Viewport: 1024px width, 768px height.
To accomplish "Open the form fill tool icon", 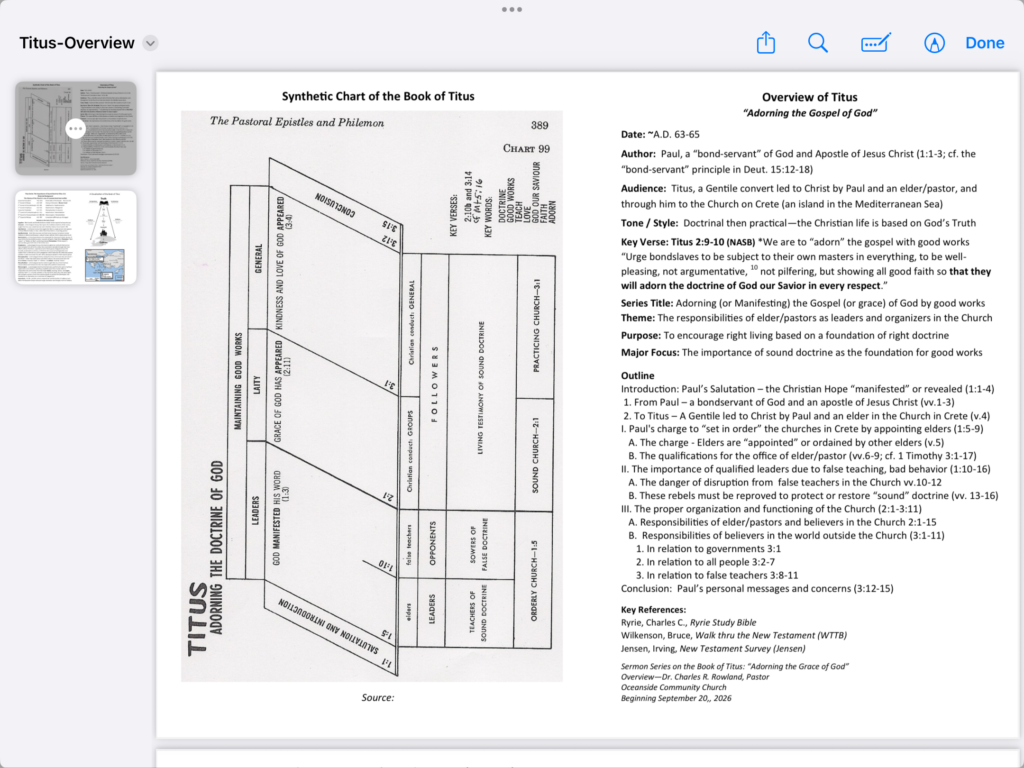I will [x=876, y=43].
